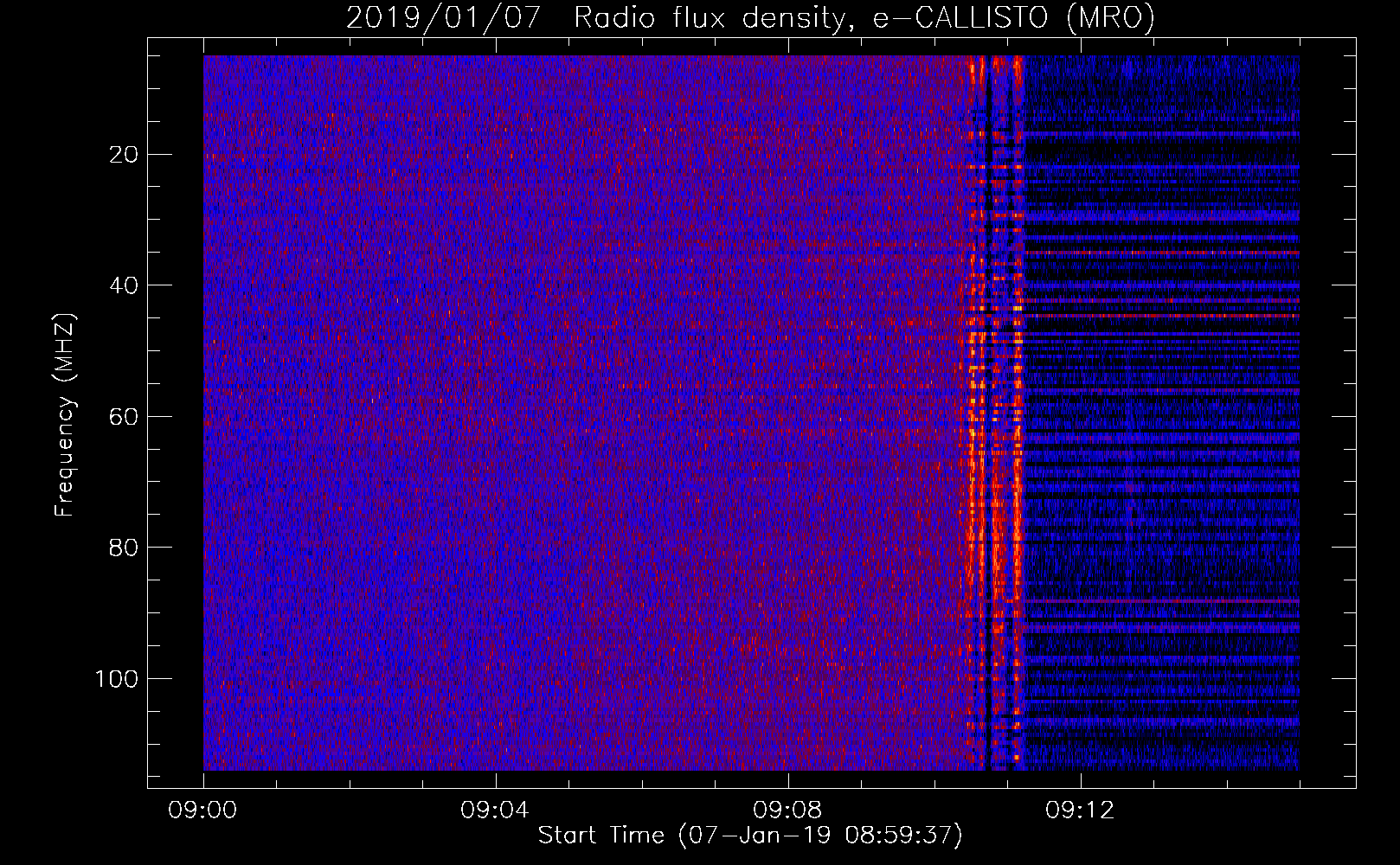Screen dimensions: 1400x865
Task: Click the 100 MHz frequency tick label
Action: pos(117,679)
